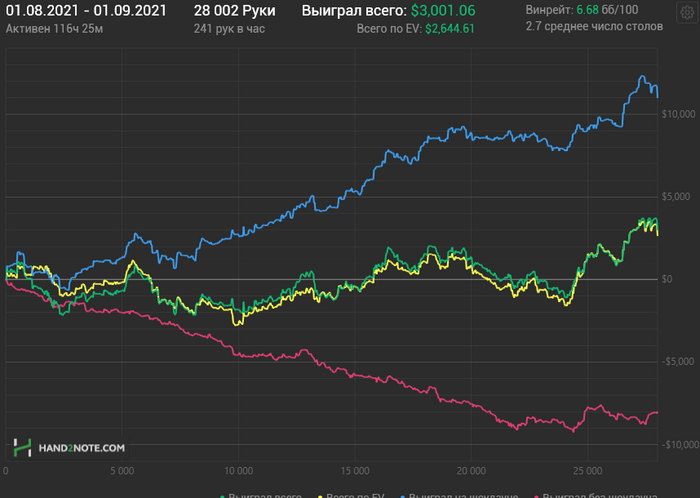Viewport: 700px width, 498px height.
Task: Click the 15 000 x-axis label
Action: tap(355, 471)
